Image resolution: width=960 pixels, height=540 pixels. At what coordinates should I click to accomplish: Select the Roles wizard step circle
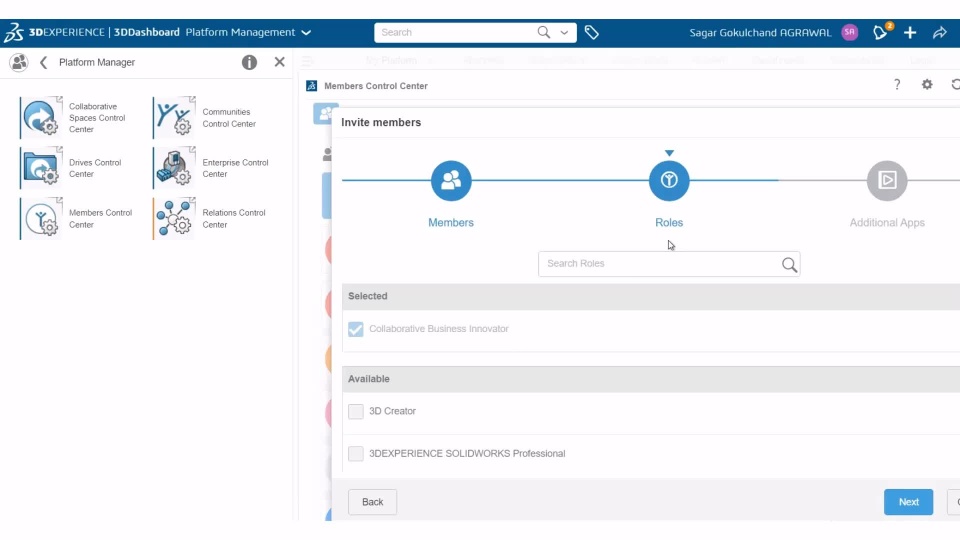(x=669, y=181)
